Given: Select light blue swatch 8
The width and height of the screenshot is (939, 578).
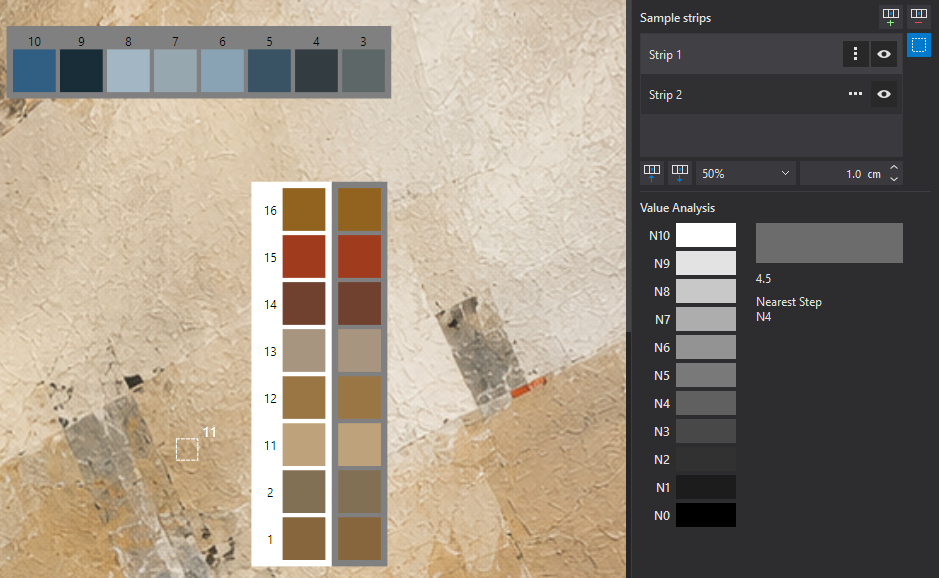Looking at the screenshot, I should [x=128, y=71].
